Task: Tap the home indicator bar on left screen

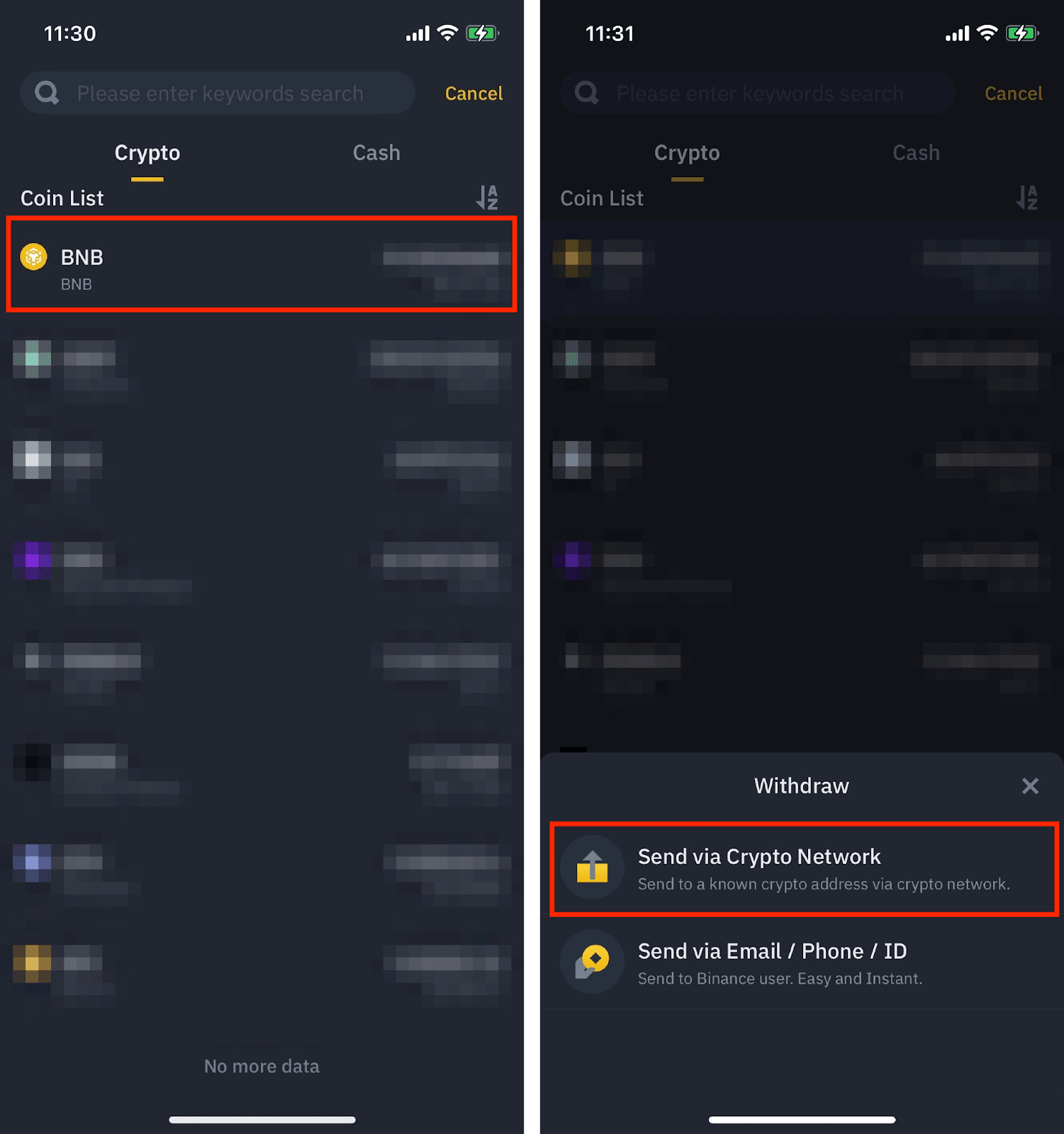Action: click(262, 1120)
